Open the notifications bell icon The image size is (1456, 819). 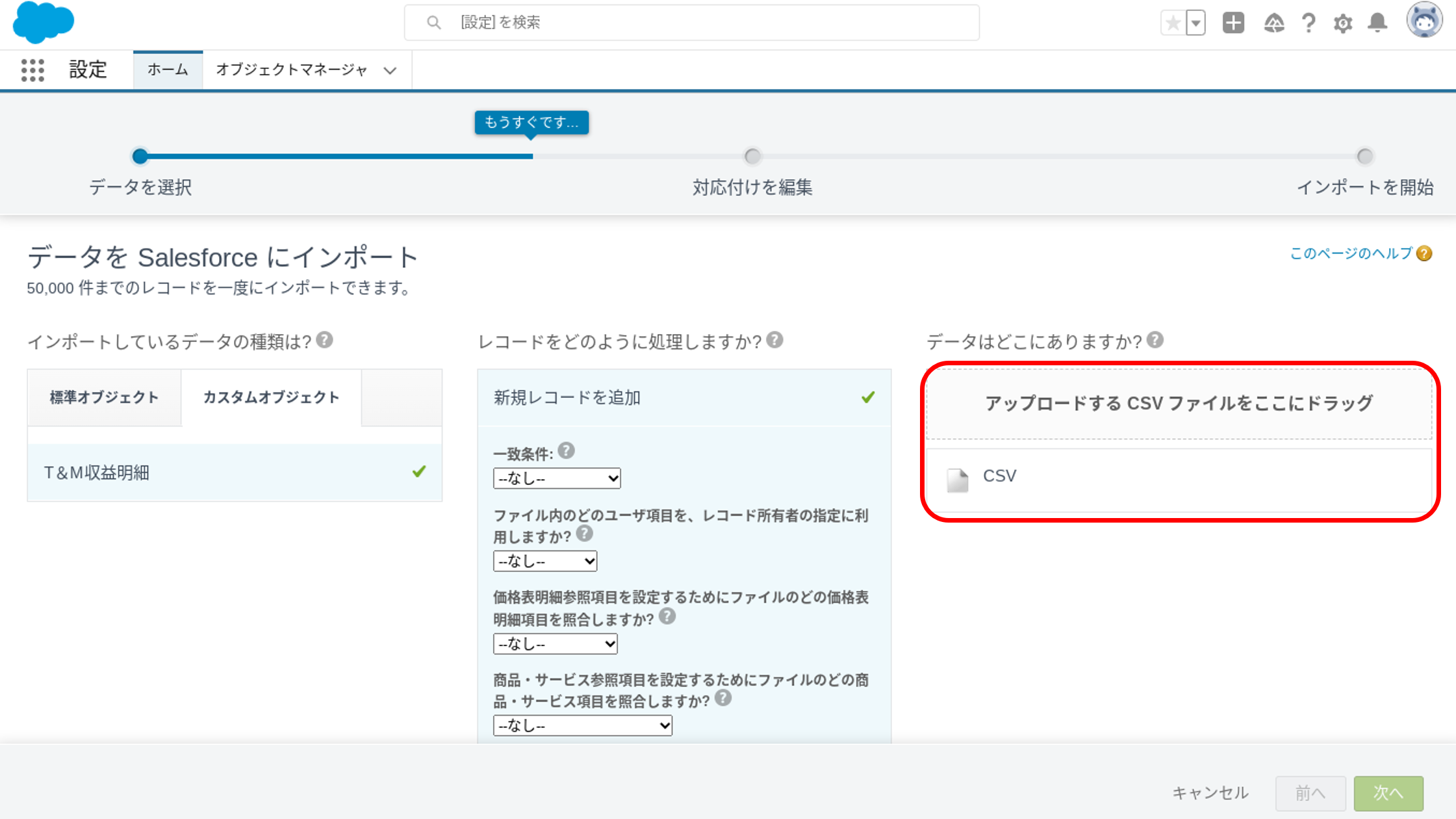click(x=1377, y=23)
